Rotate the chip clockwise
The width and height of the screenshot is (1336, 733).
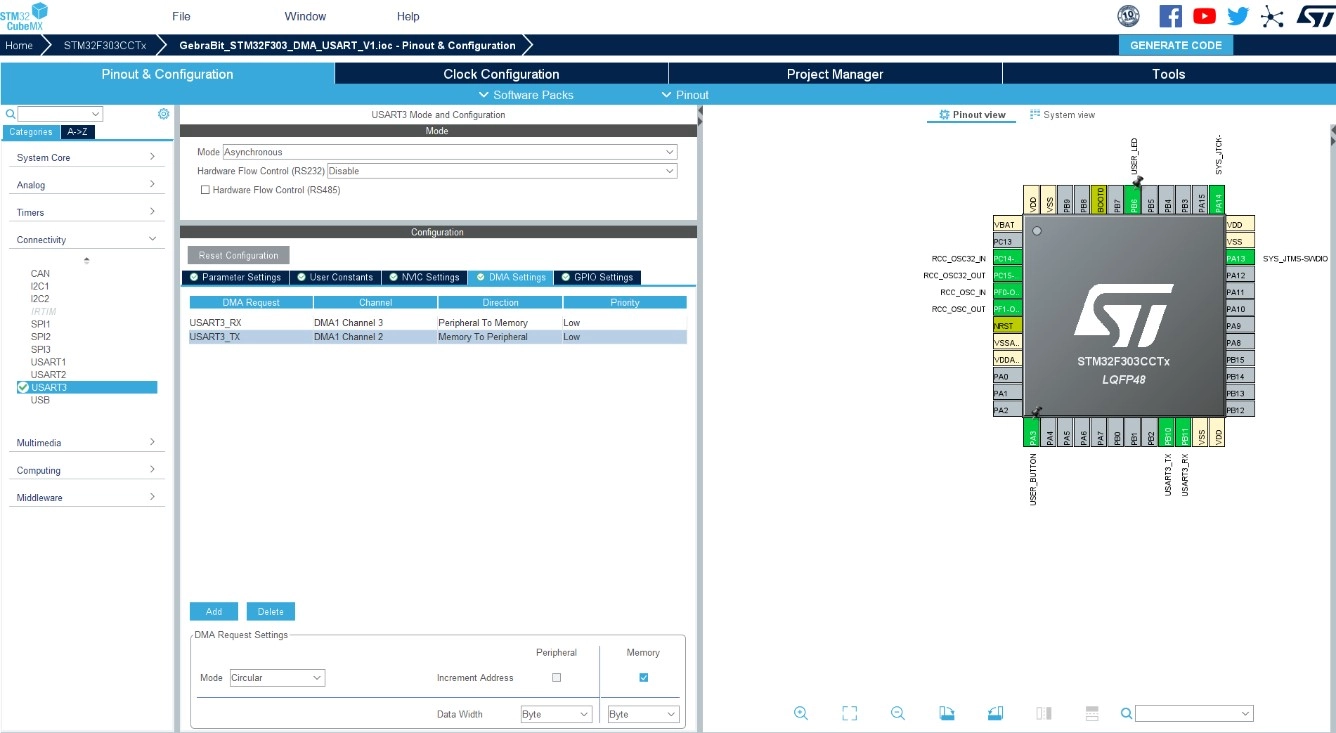click(947, 713)
